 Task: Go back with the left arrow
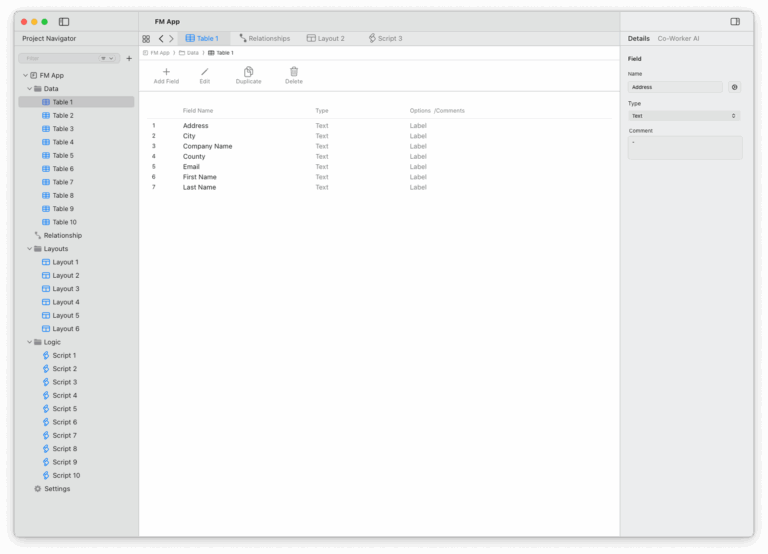click(x=161, y=39)
